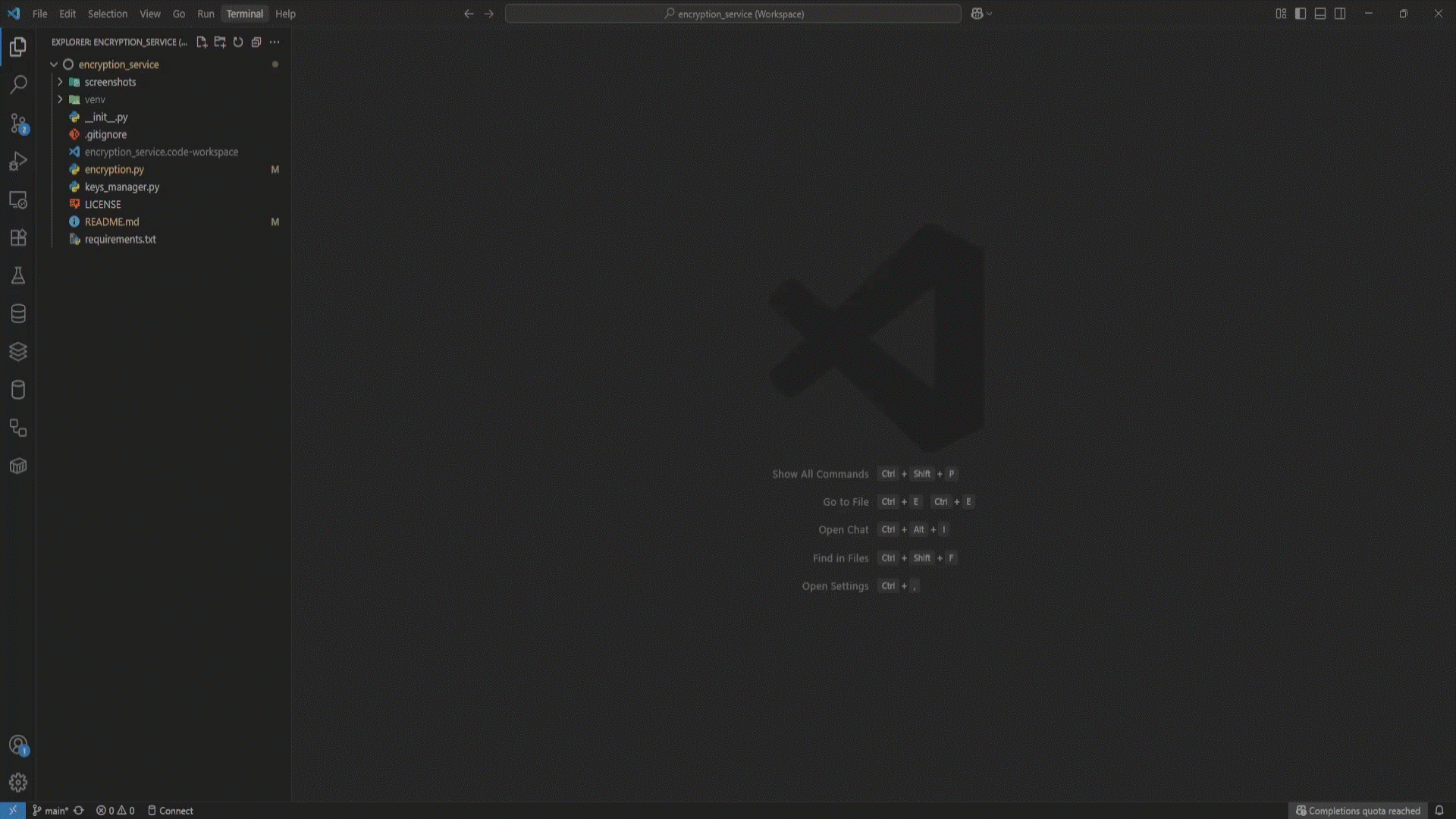The image size is (1456, 819).
Task: Open the LICENSE file
Action: 102,204
